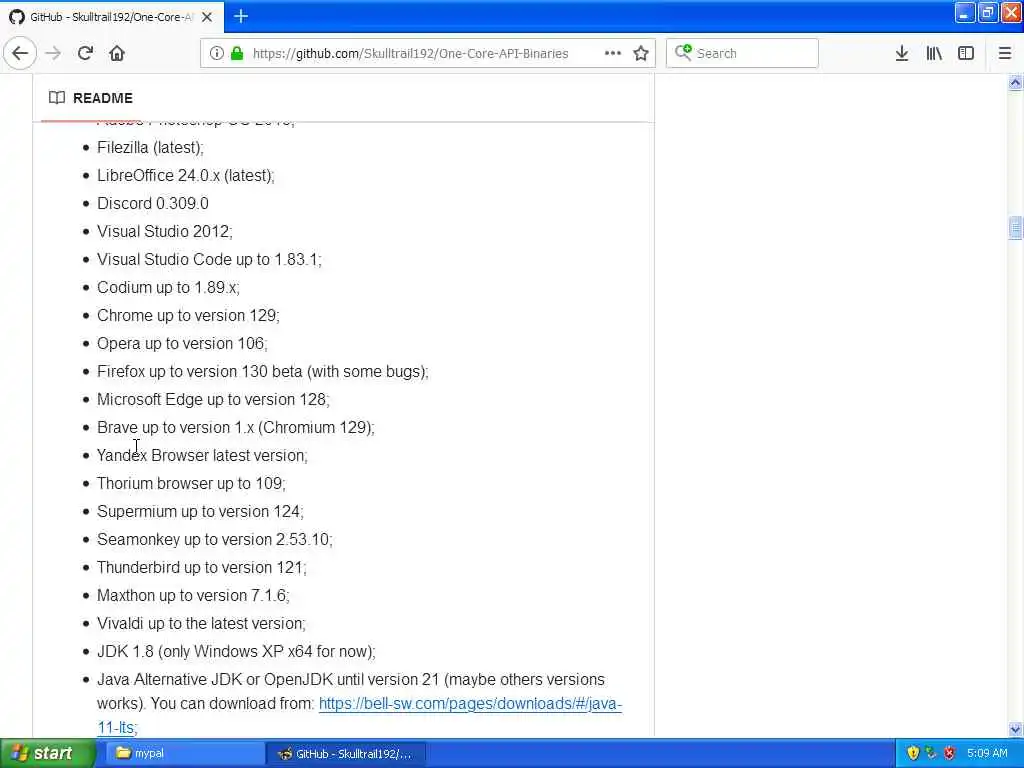Click the README book icon
Screen dimensions: 1024x768
coord(57,98)
